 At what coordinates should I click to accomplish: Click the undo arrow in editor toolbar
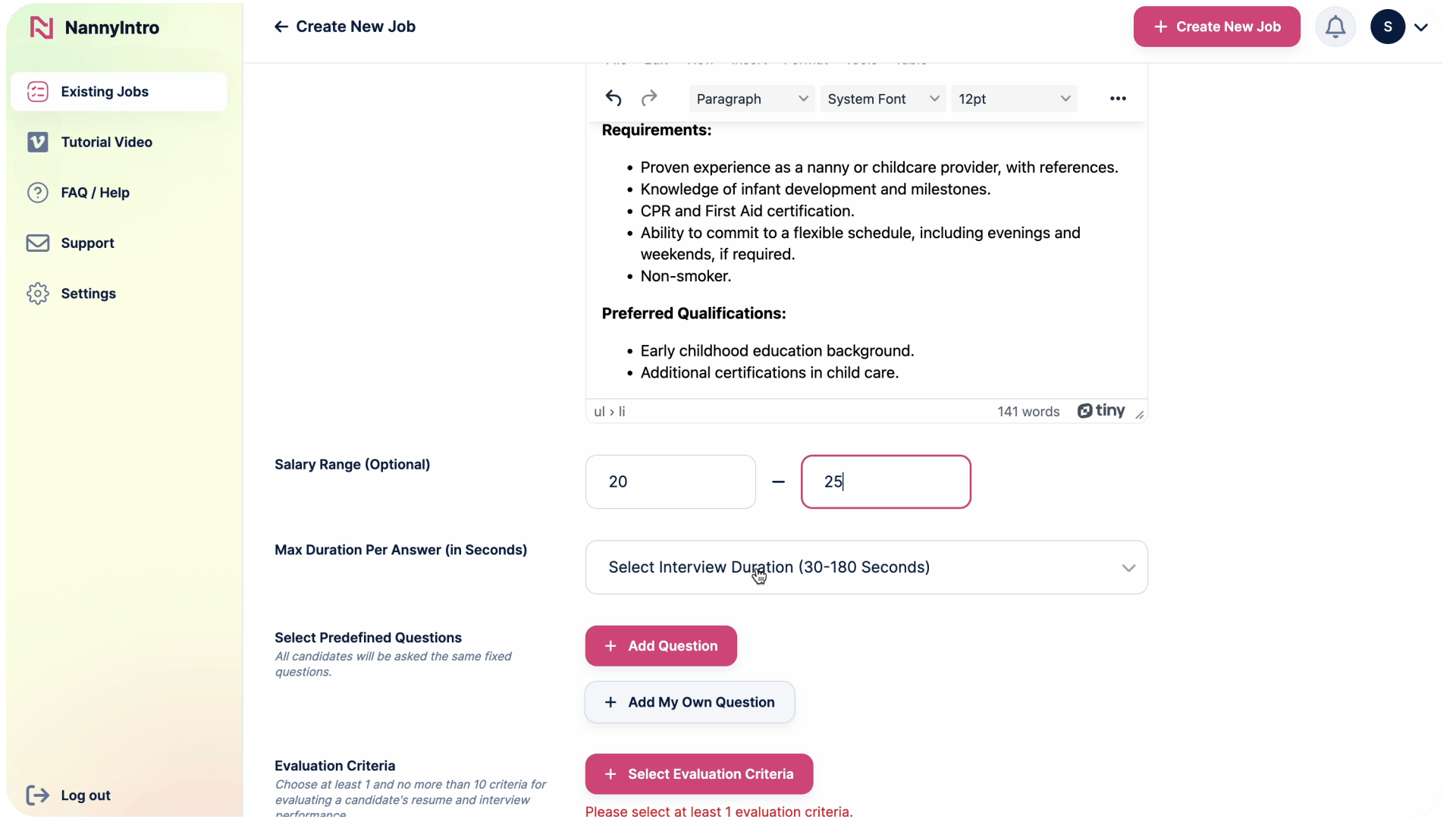point(613,99)
